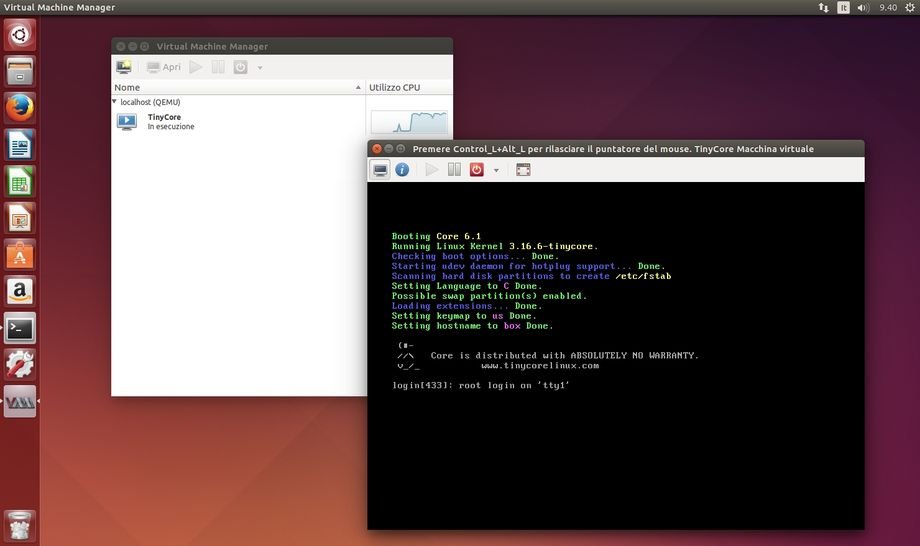Click the TinyCore CPU usage graph
The image size is (920, 546).
click(409, 122)
